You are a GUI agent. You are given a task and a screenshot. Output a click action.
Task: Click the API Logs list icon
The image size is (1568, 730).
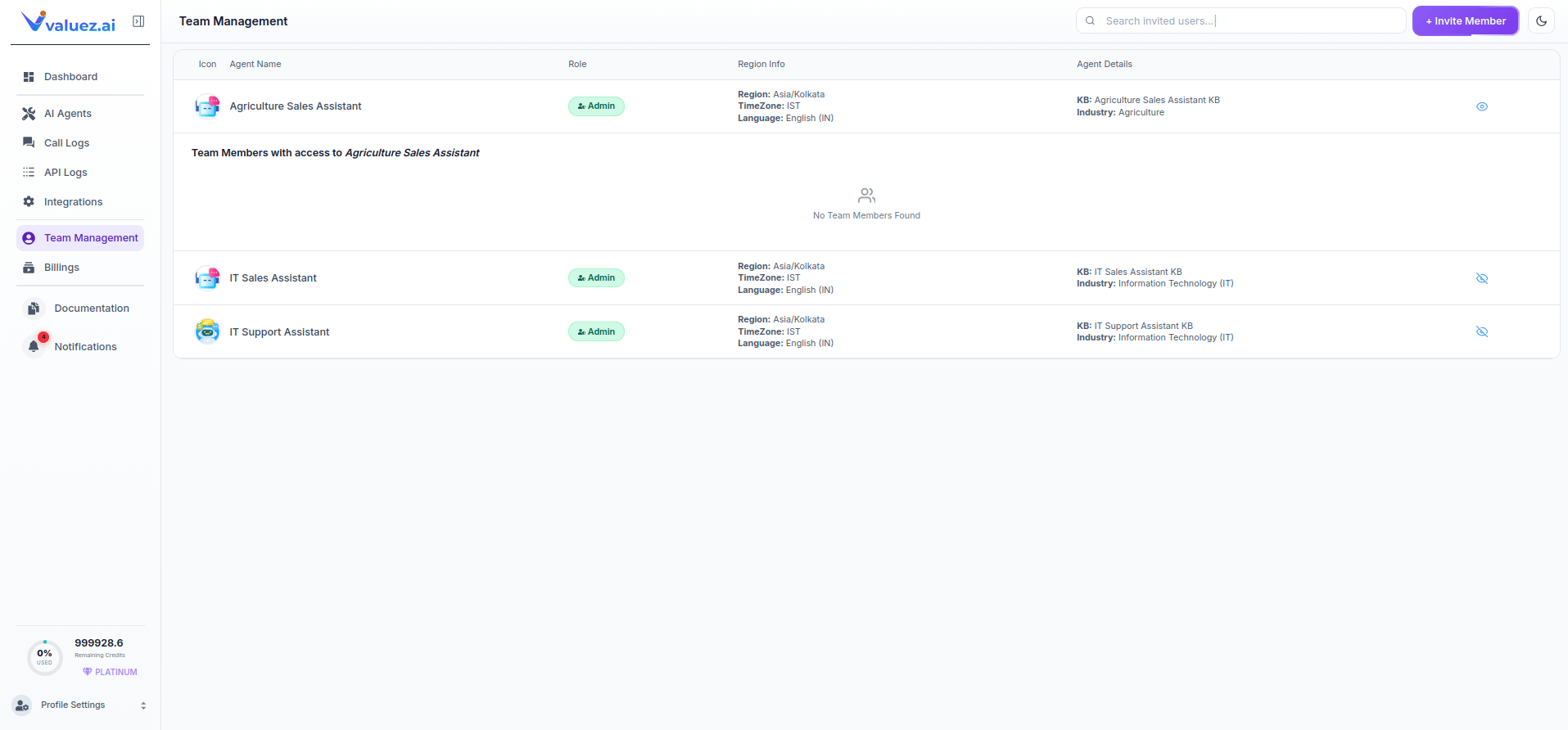(29, 172)
